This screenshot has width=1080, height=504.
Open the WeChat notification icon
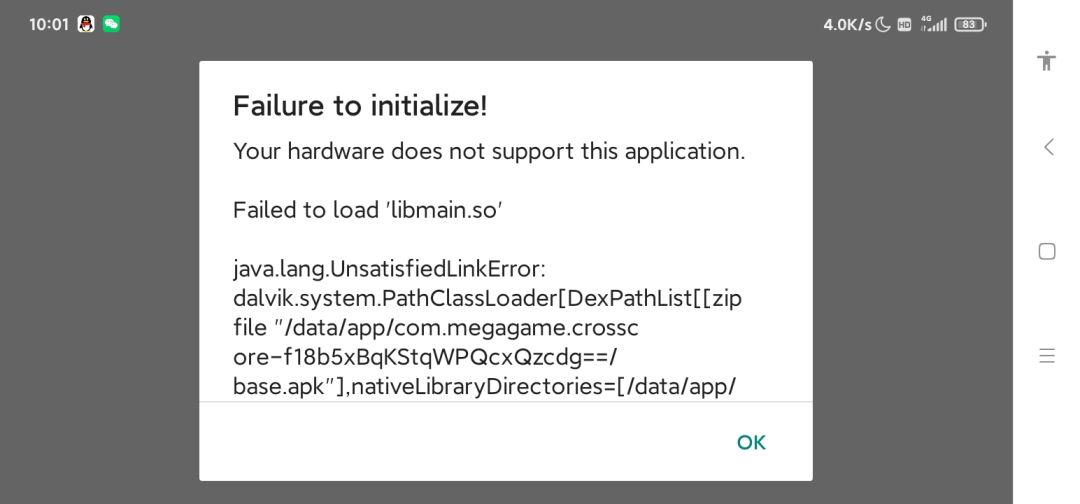click(111, 24)
